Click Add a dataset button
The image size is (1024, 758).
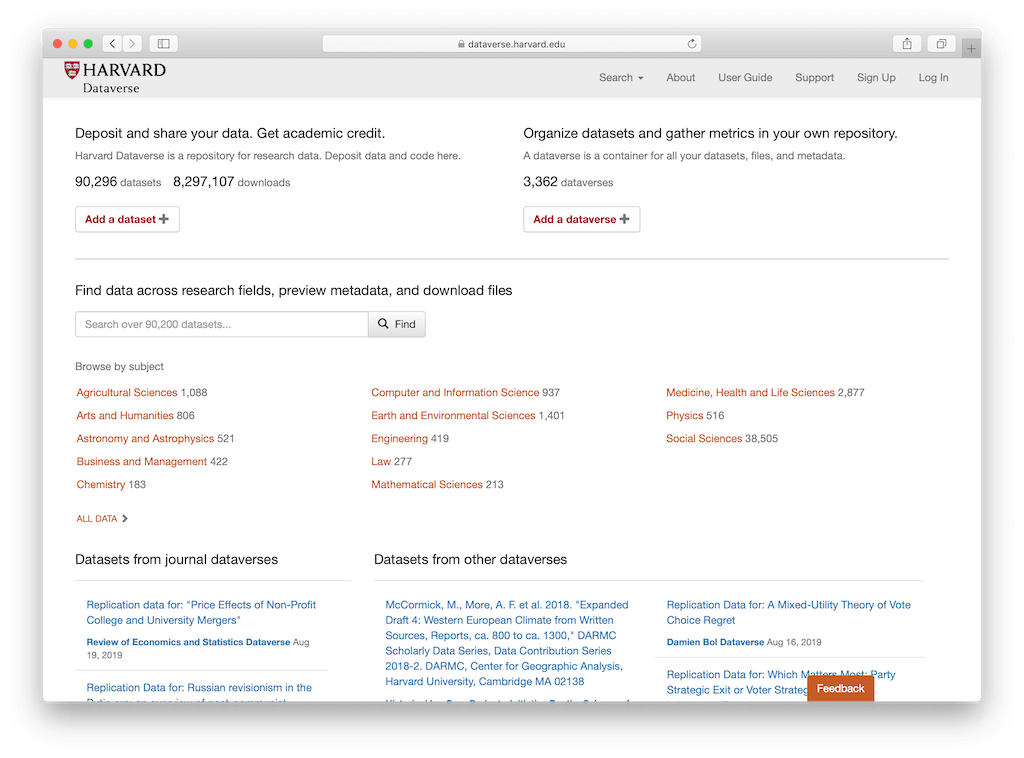[x=127, y=219]
